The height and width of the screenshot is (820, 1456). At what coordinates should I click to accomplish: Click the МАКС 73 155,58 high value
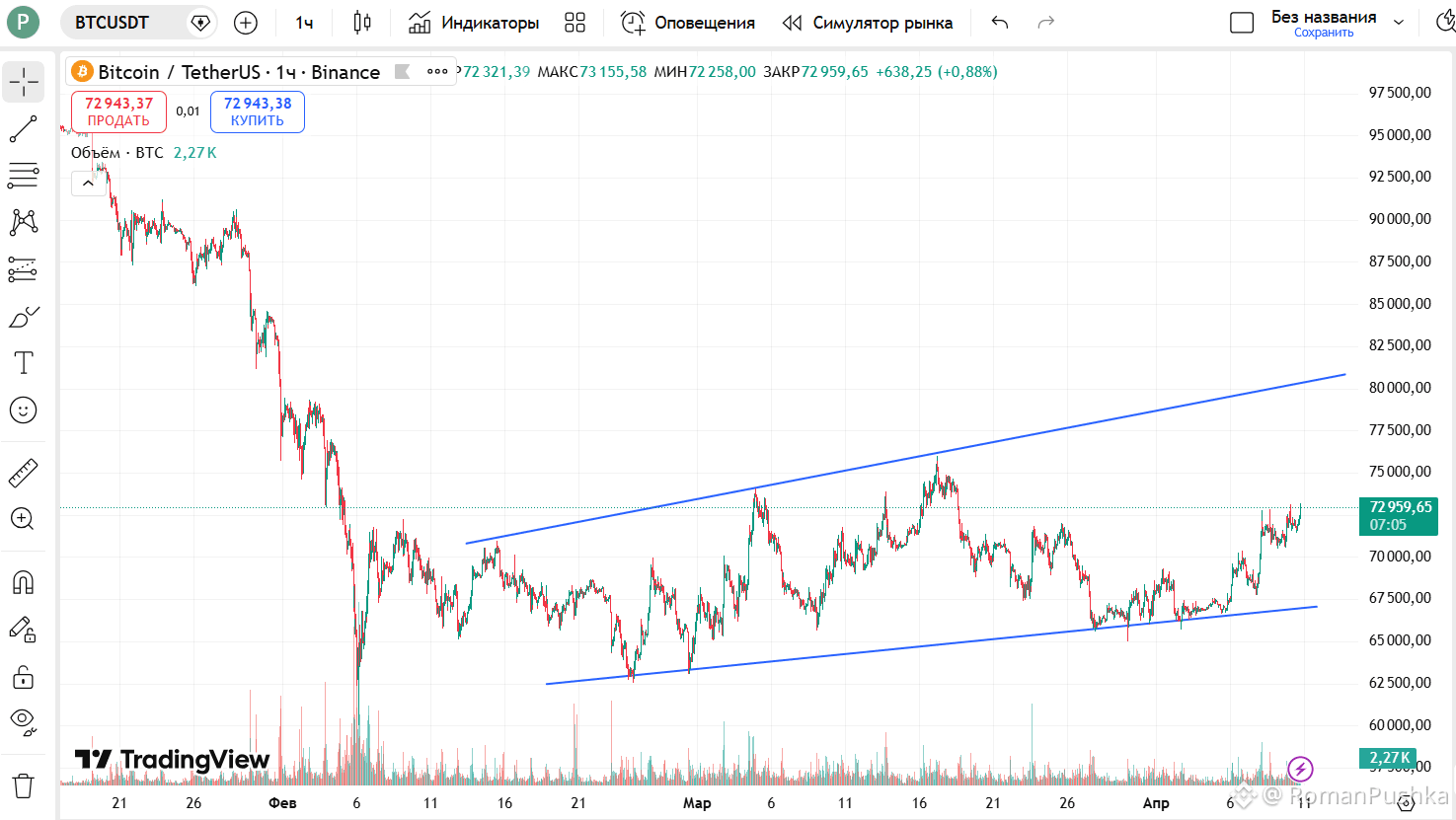pos(592,72)
